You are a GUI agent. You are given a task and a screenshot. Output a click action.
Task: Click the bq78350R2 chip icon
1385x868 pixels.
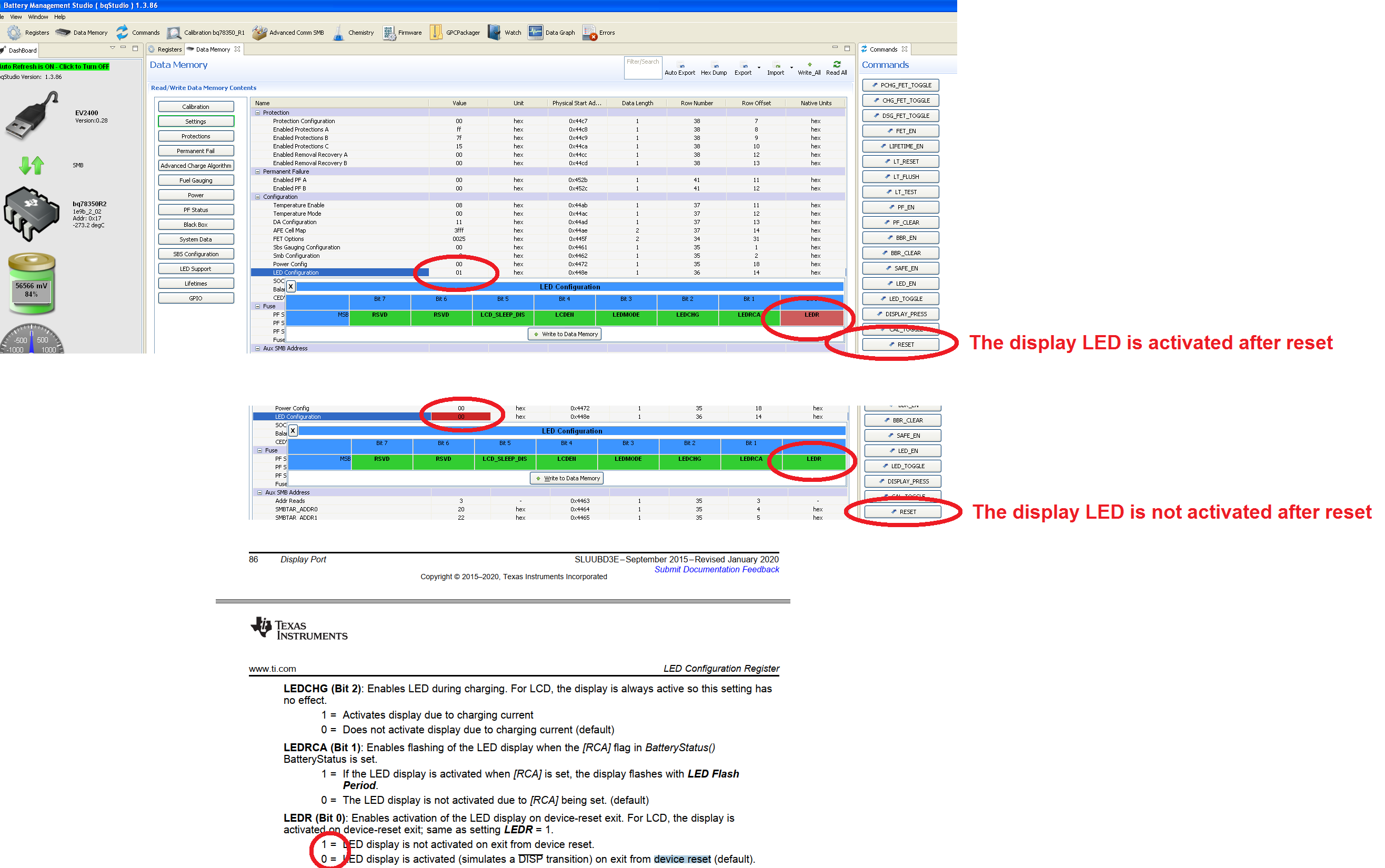coord(32,213)
